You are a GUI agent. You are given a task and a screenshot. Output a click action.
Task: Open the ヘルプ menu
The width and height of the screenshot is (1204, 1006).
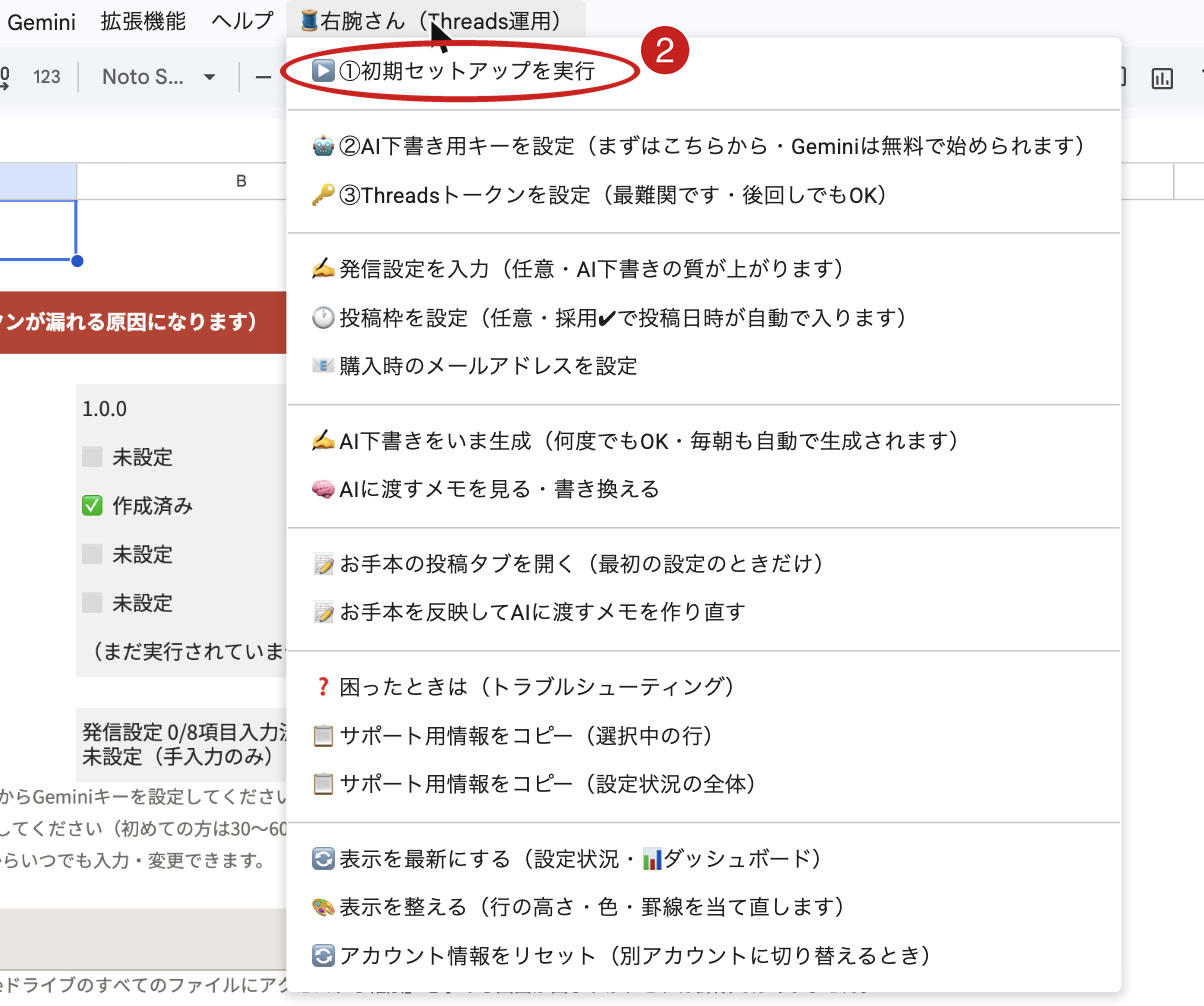(x=243, y=21)
